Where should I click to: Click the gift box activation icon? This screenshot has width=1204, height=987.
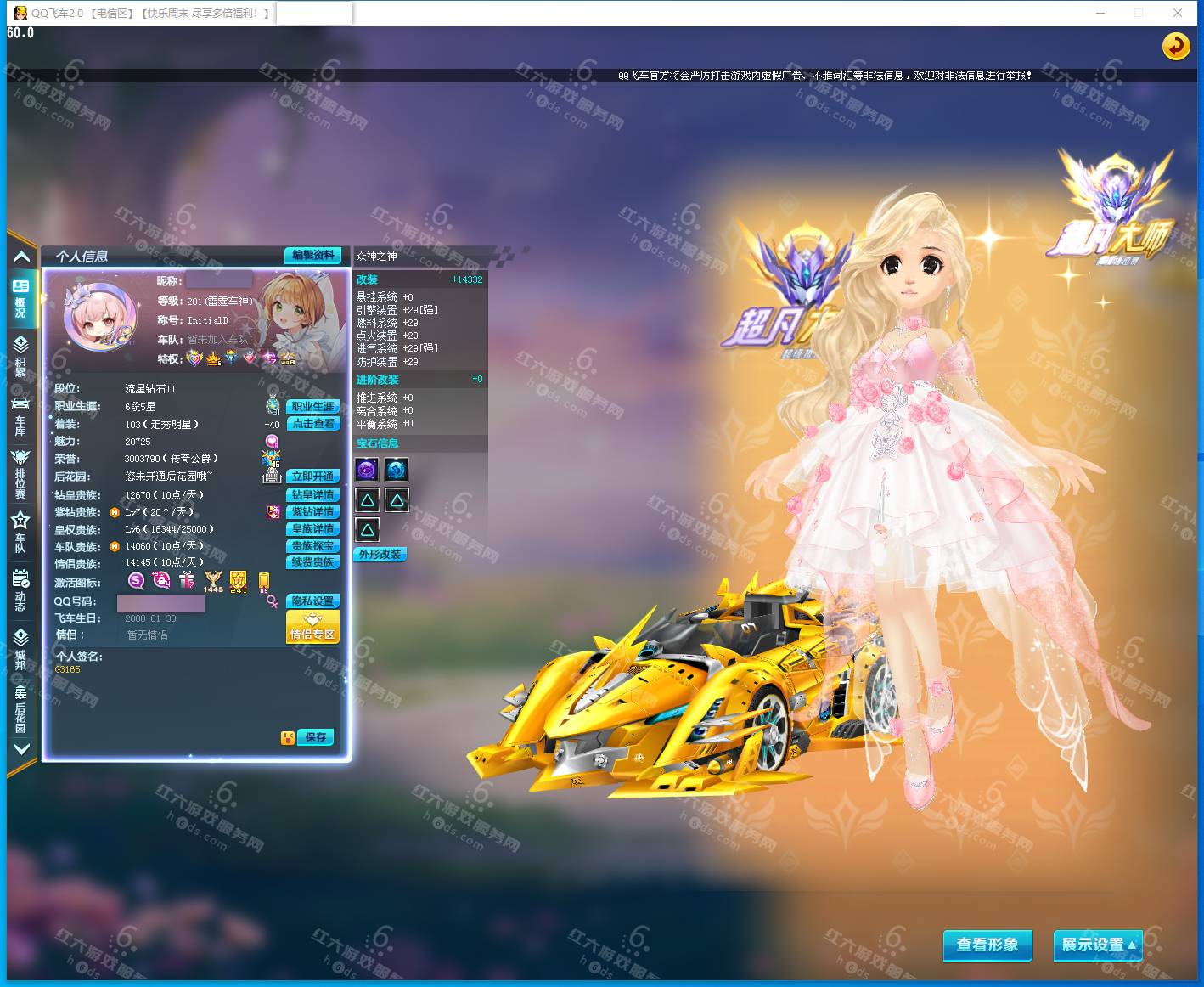coord(187,580)
